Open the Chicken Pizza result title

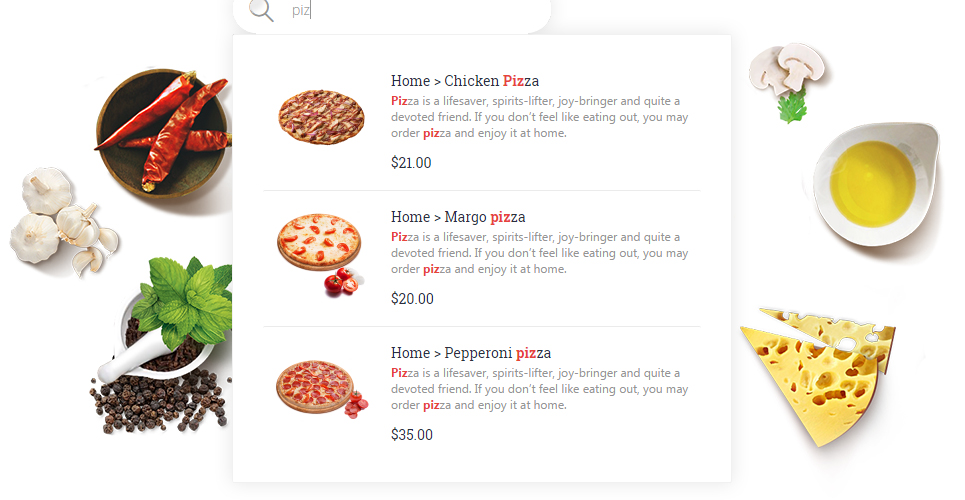pyautogui.click(x=465, y=81)
